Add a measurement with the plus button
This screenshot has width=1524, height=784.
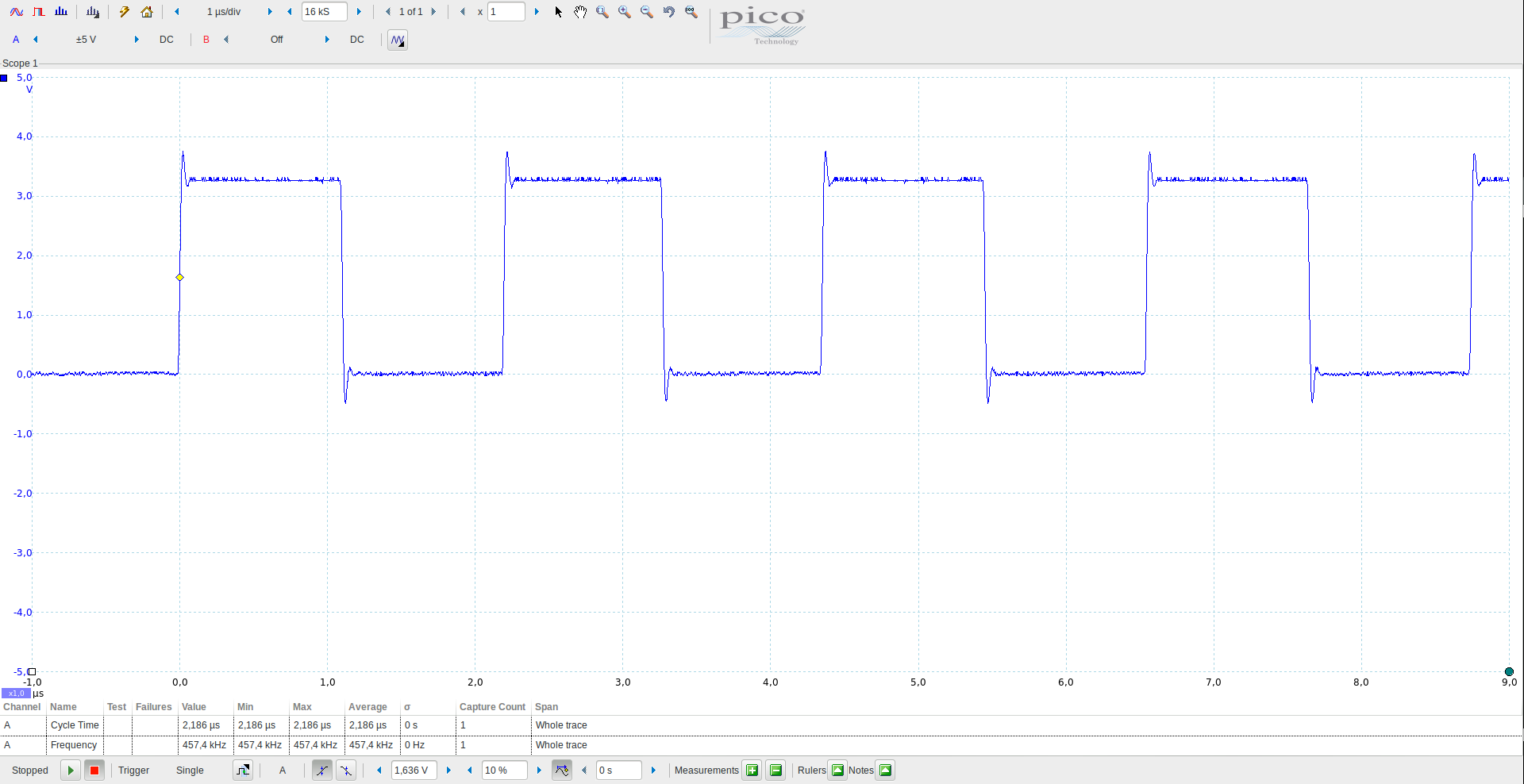(752, 770)
